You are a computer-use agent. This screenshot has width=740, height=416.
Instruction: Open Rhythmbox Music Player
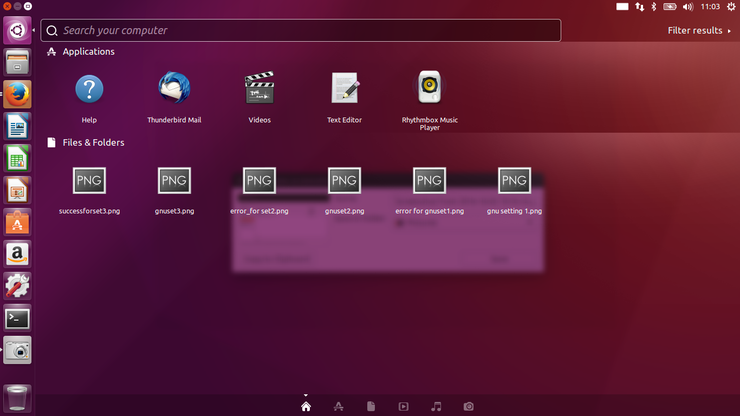coord(429,87)
